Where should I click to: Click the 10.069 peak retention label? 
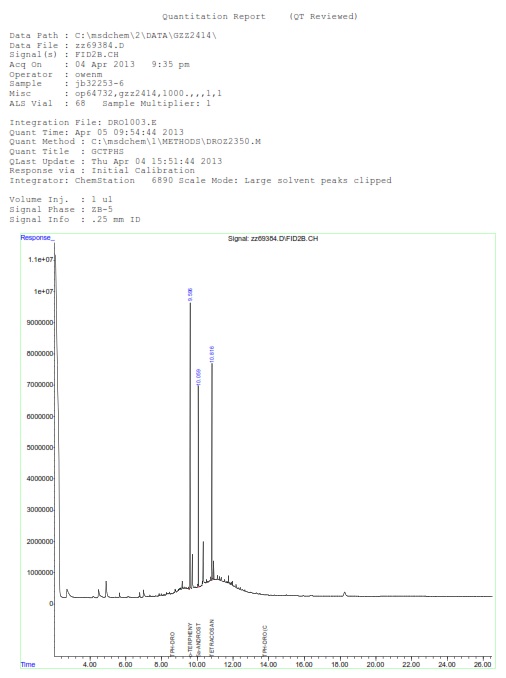[x=199, y=377]
